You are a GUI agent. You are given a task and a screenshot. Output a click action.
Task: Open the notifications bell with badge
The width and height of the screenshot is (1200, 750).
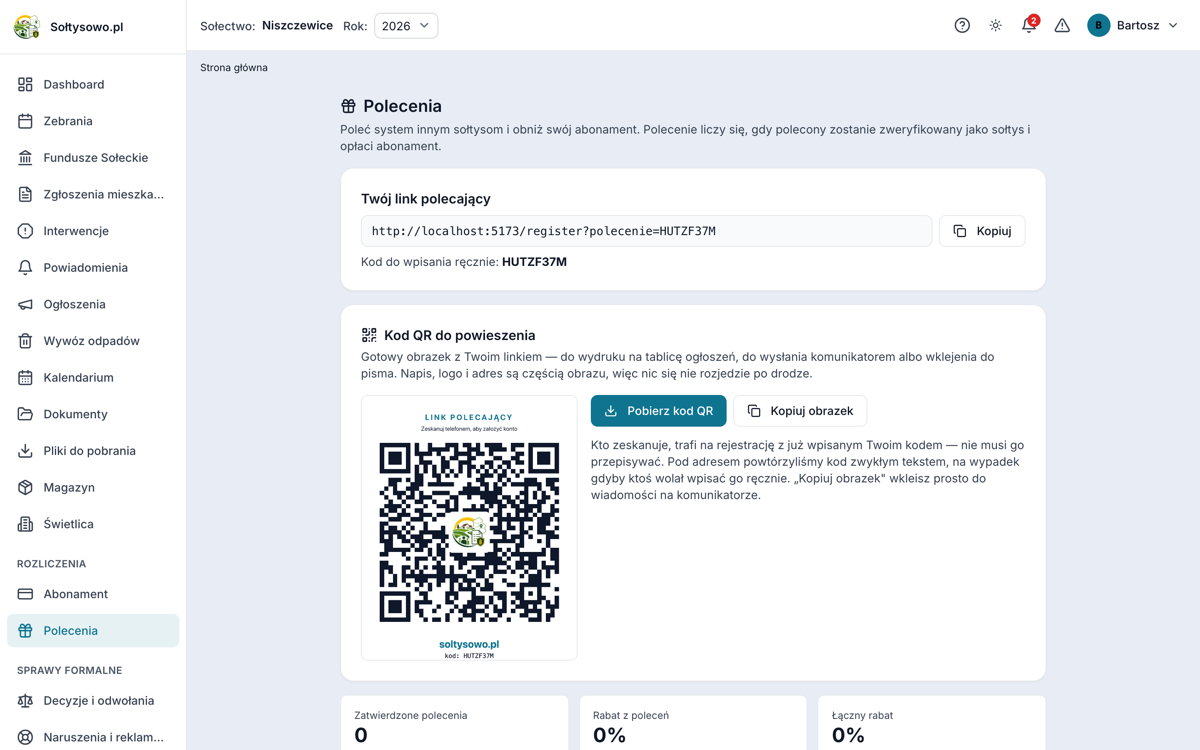pyautogui.click(x=1029, y=26)
